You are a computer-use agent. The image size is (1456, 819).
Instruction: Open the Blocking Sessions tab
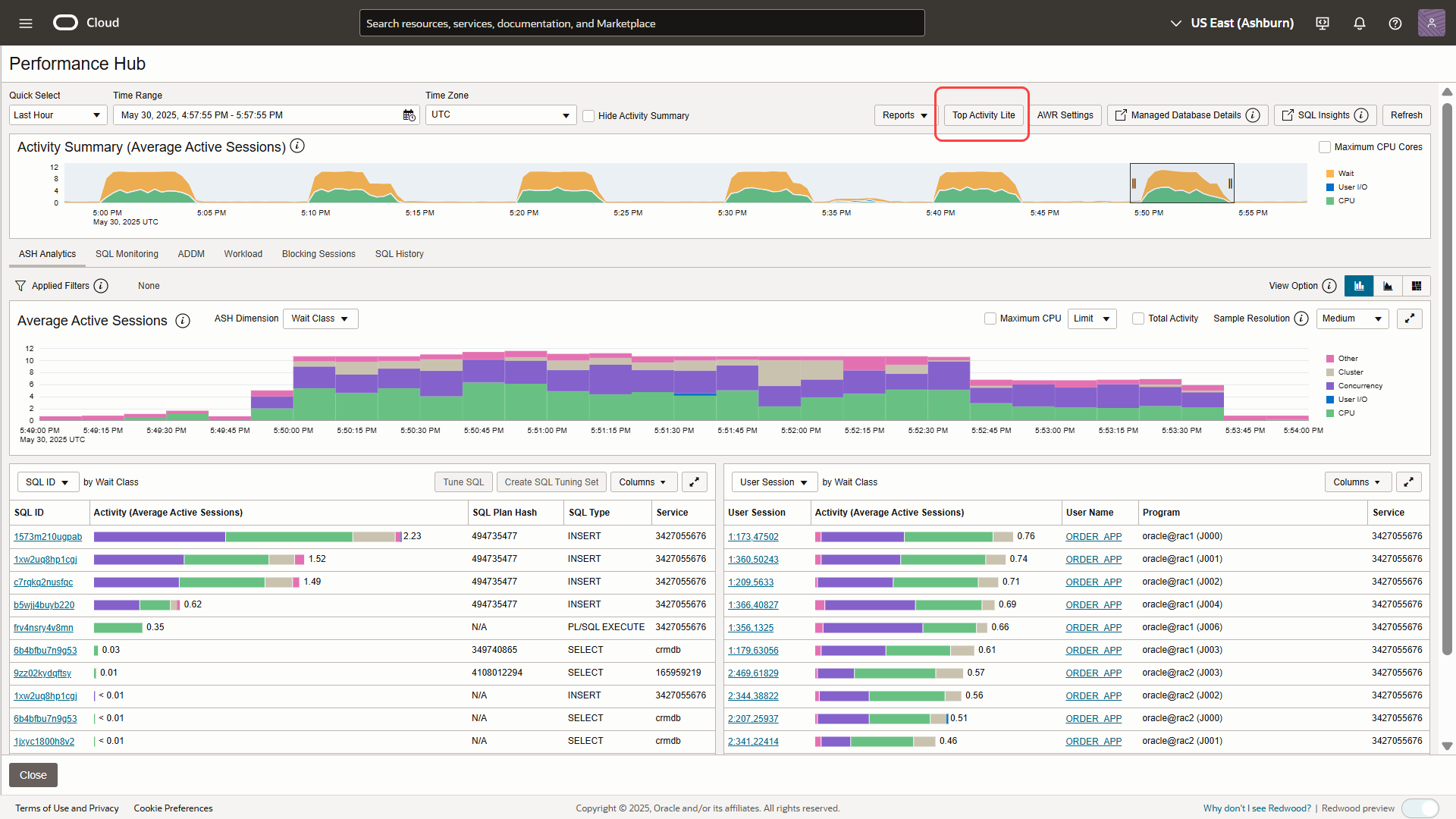point(318,254)
